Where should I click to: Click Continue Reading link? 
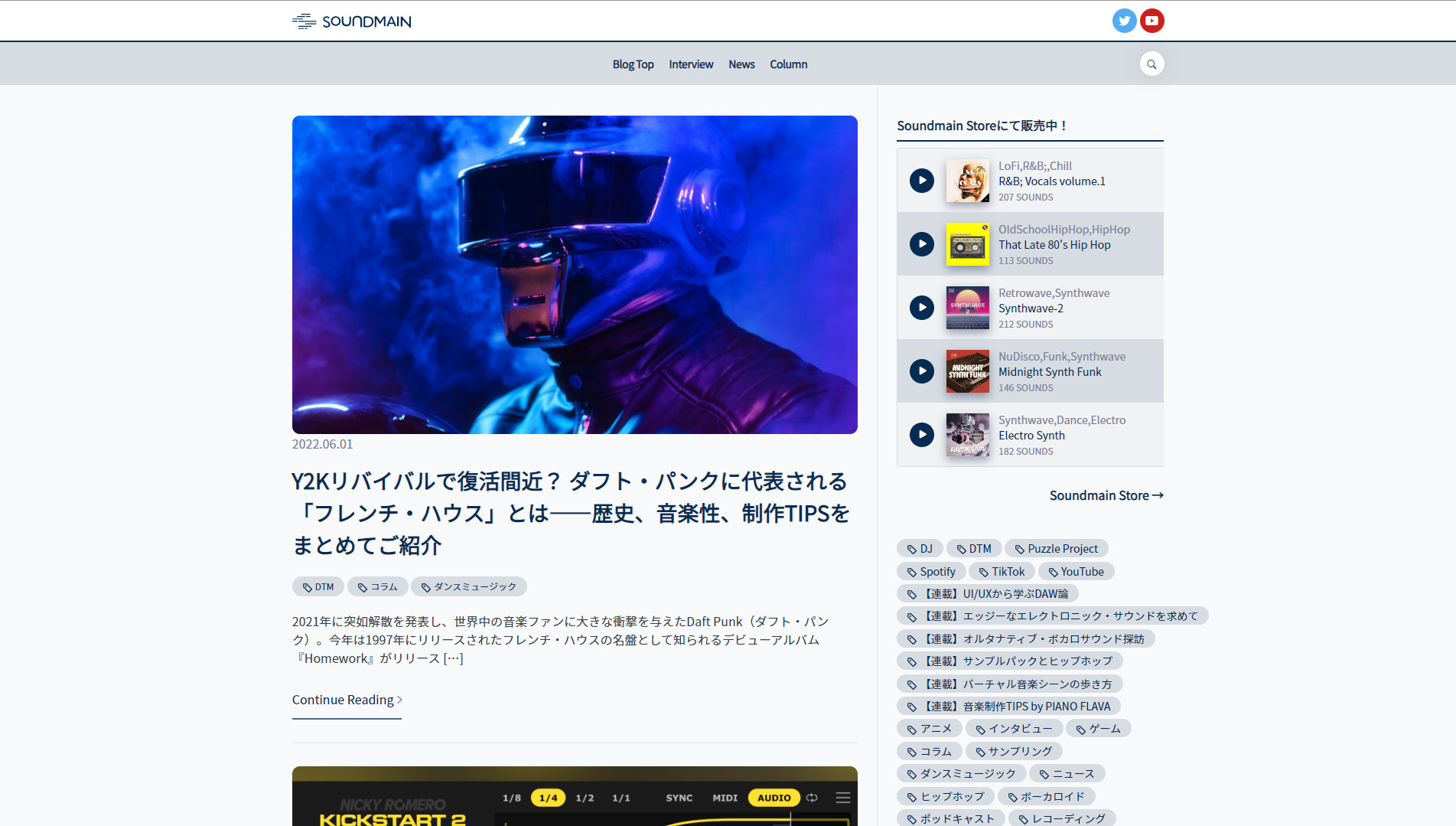[x=347, y=700]
